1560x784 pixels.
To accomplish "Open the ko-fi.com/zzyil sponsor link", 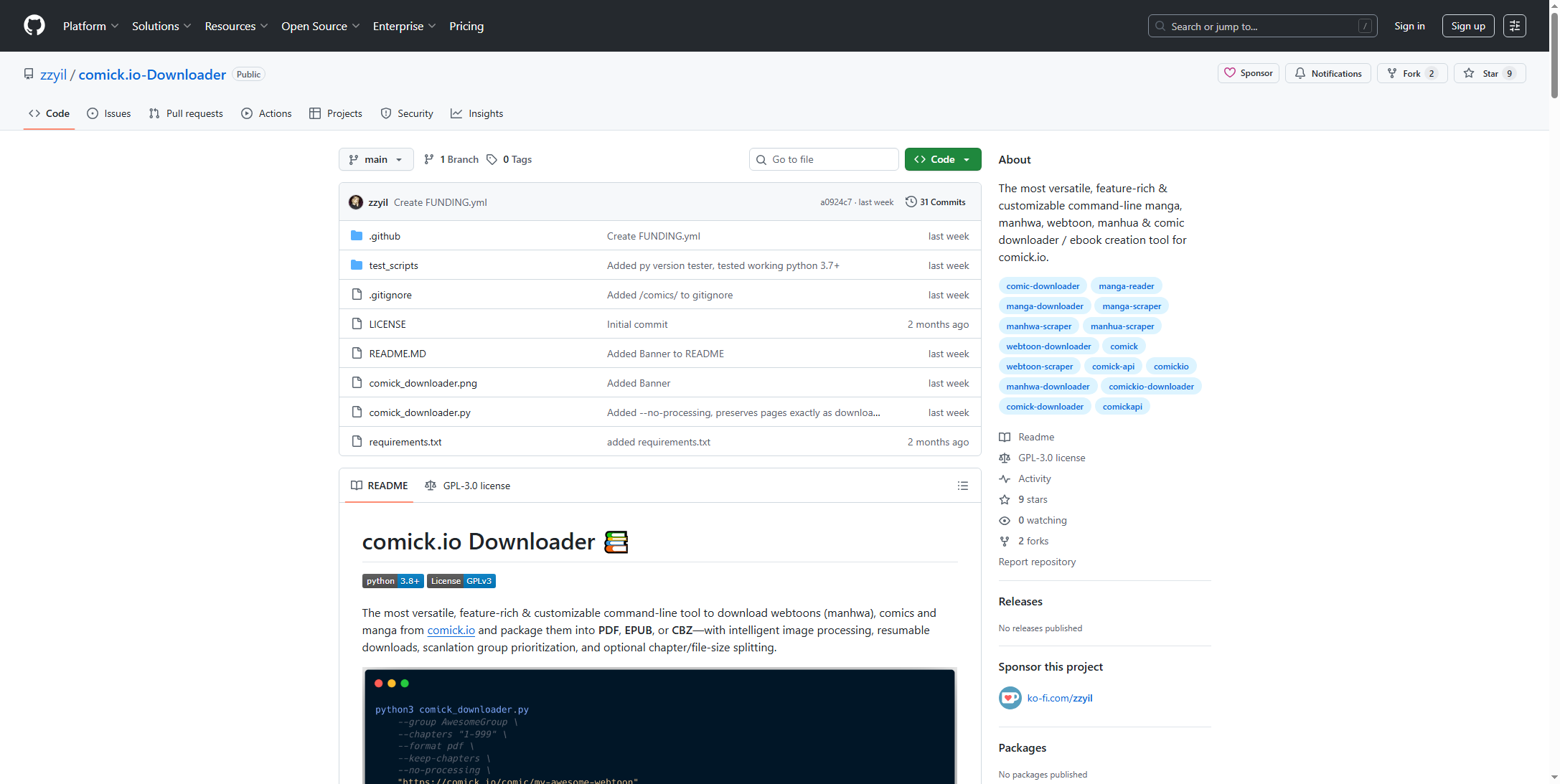I will [x=1059, y=698].
